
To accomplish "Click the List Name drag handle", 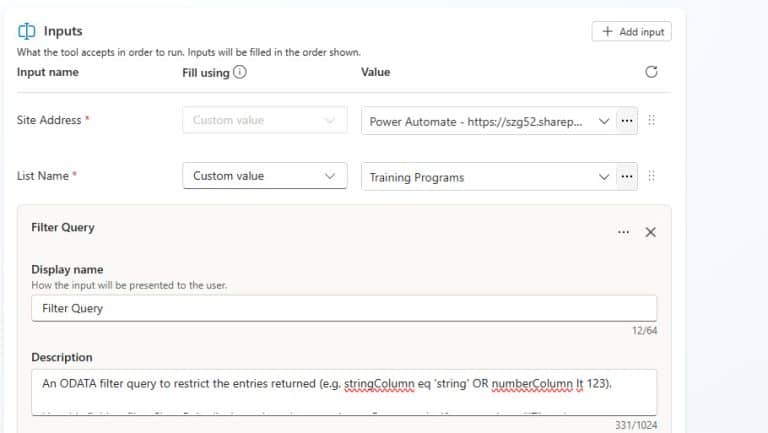I will (652, 177).
